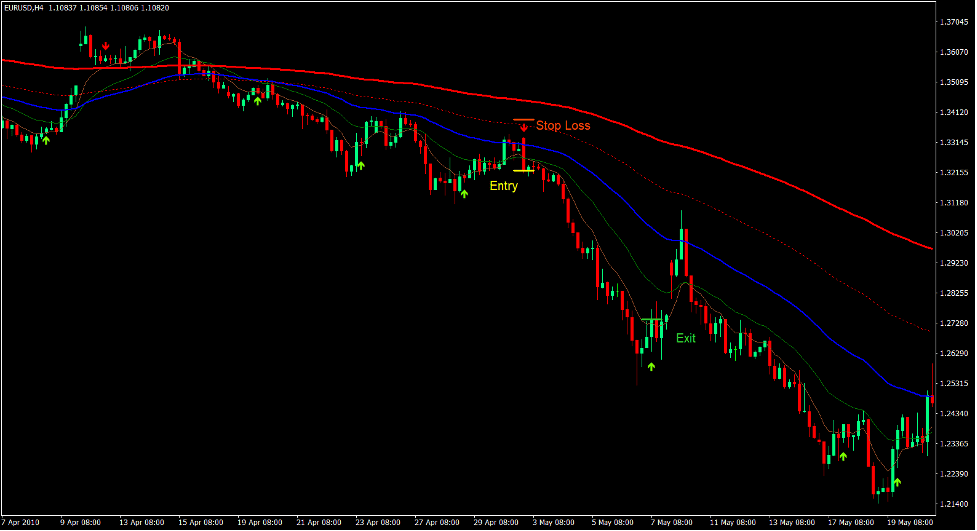977x531 pixels.
Task: Click the yellow Entry text label
Action: point(503,186)
